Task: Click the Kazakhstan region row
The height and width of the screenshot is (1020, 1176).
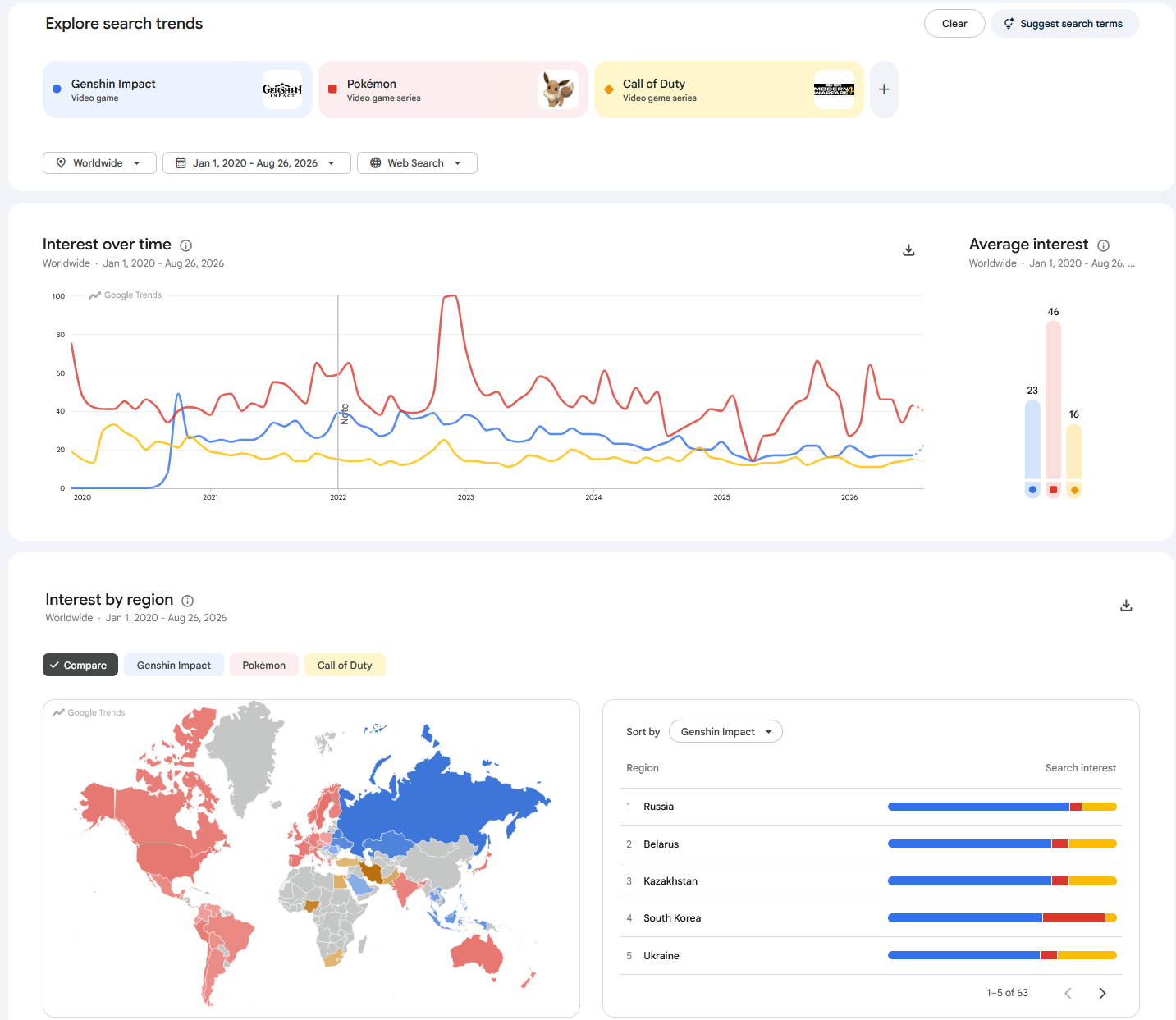Action: tap(871, 881)
